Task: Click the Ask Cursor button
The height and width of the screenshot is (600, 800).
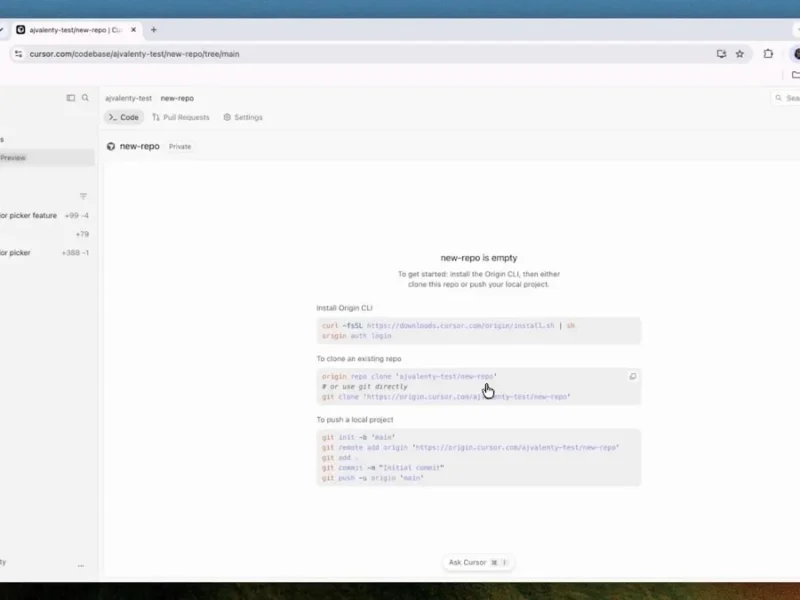Action: pos(478,562)
